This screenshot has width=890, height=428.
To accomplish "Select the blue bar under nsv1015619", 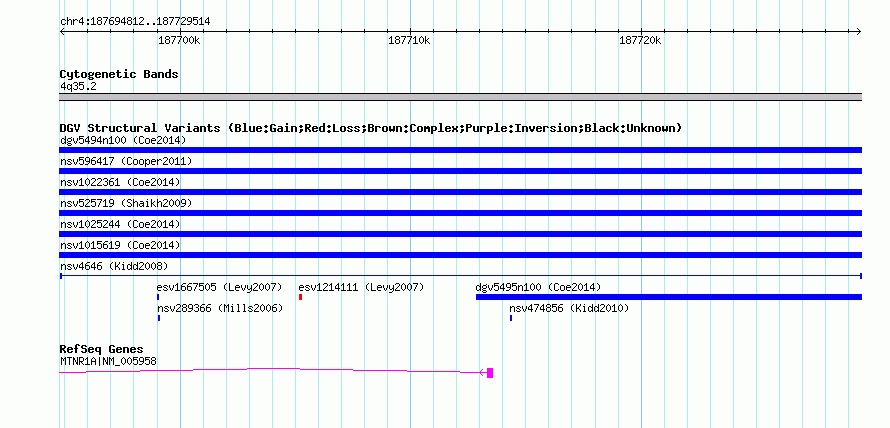I will pos(460,255).
